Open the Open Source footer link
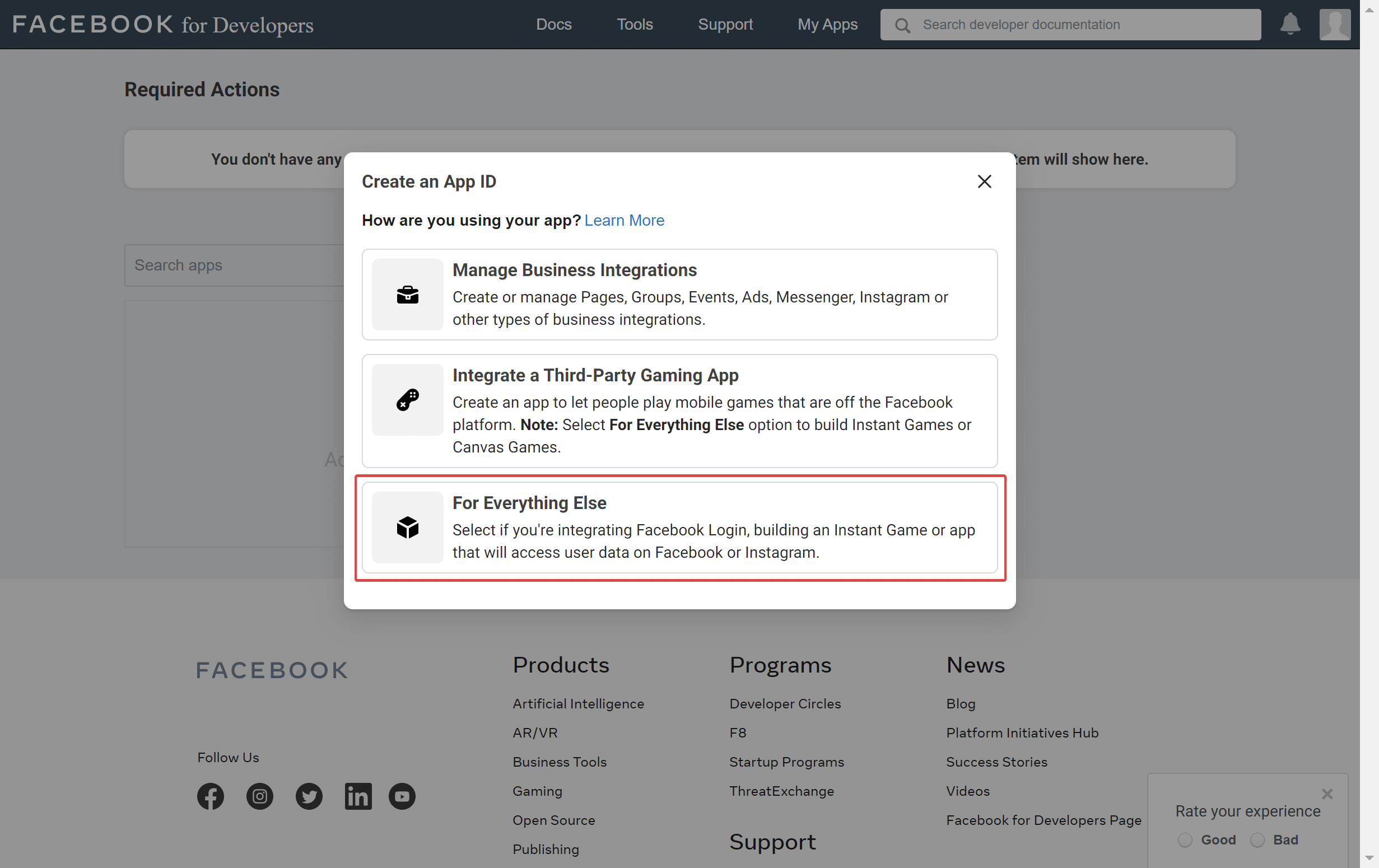The height and width of the screenshot is (868, 1379). pyautogui.click(x=553, y=820)
